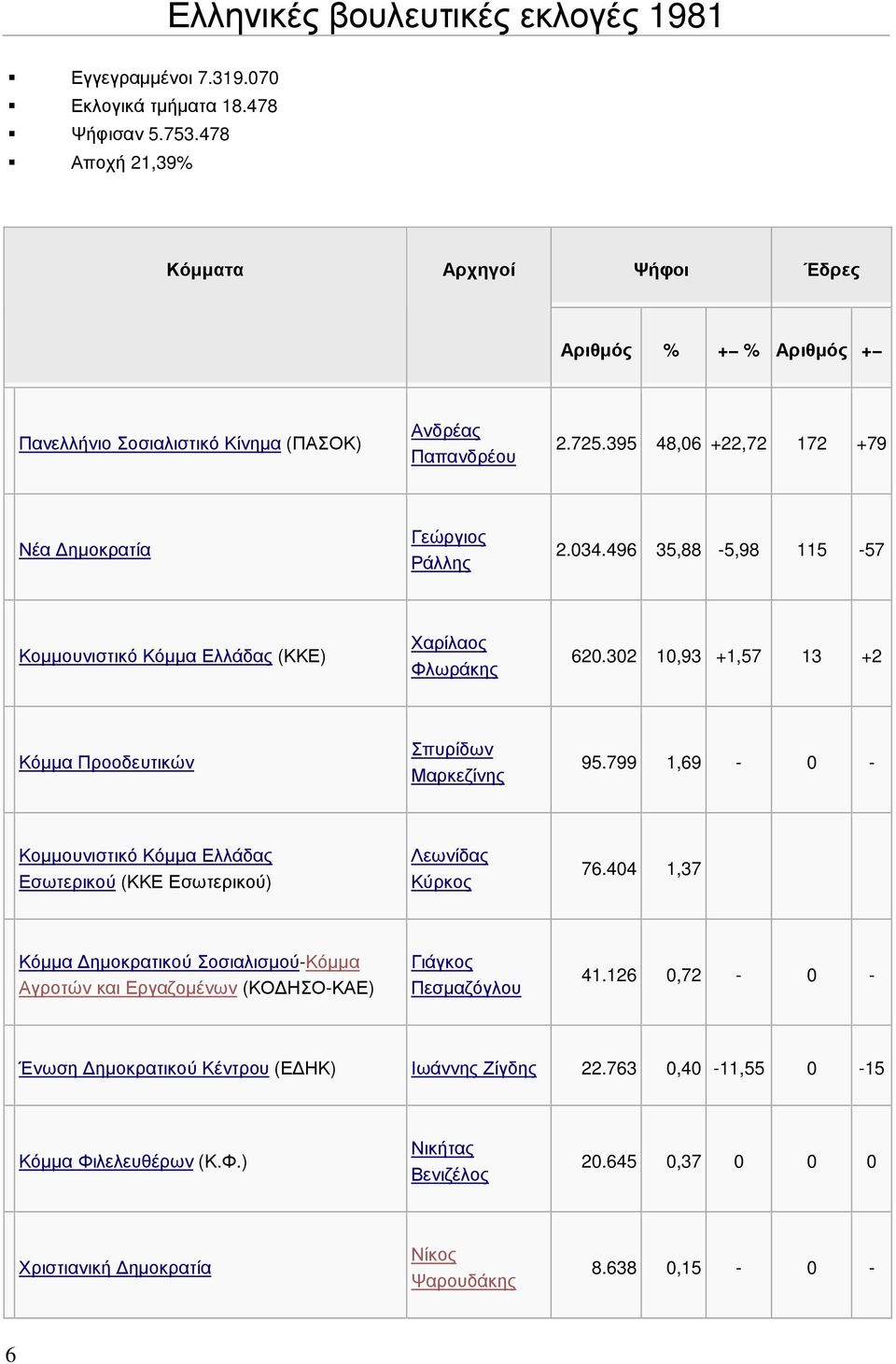Click the vote count 41.126
This screenshot has height=1364, width=896.
coord(609,976)
